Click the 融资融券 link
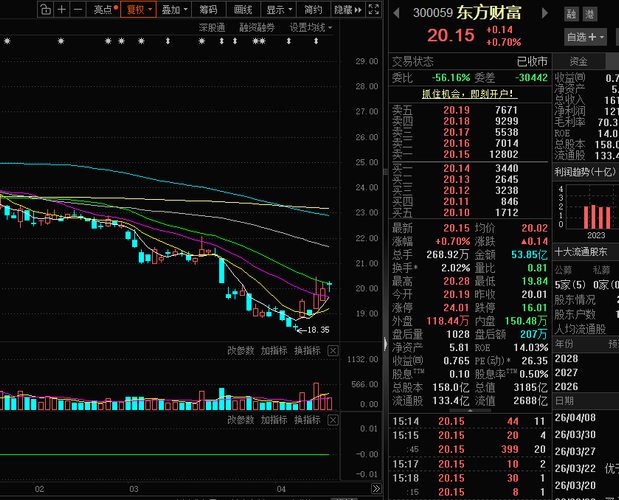This screenshot has width=619, height=500. tap(257, 28)
